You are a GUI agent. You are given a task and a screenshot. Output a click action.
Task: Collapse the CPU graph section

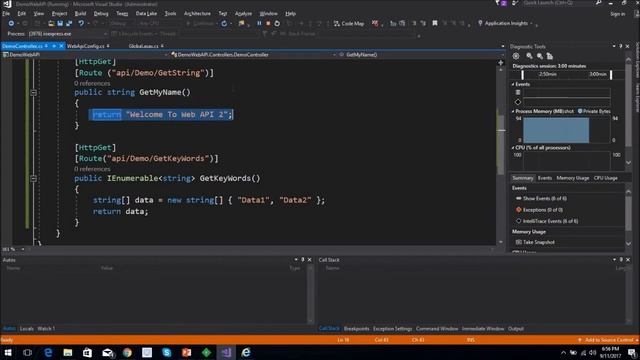[x=513, y=148]
